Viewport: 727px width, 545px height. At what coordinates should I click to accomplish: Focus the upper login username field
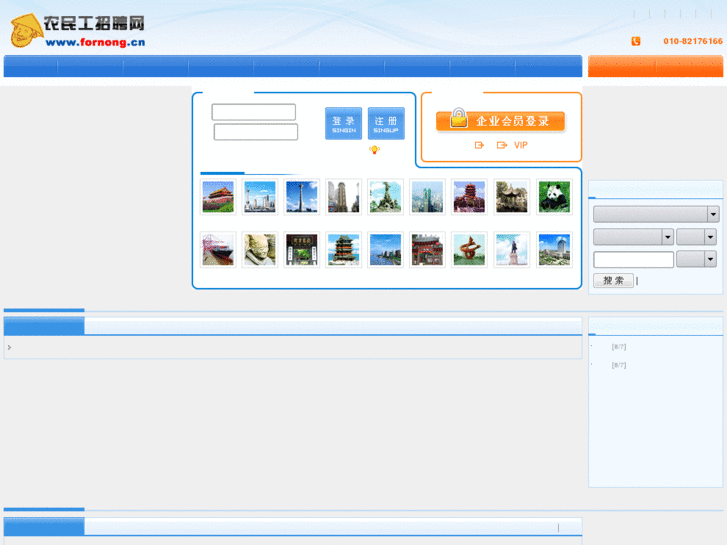point(254,112)
